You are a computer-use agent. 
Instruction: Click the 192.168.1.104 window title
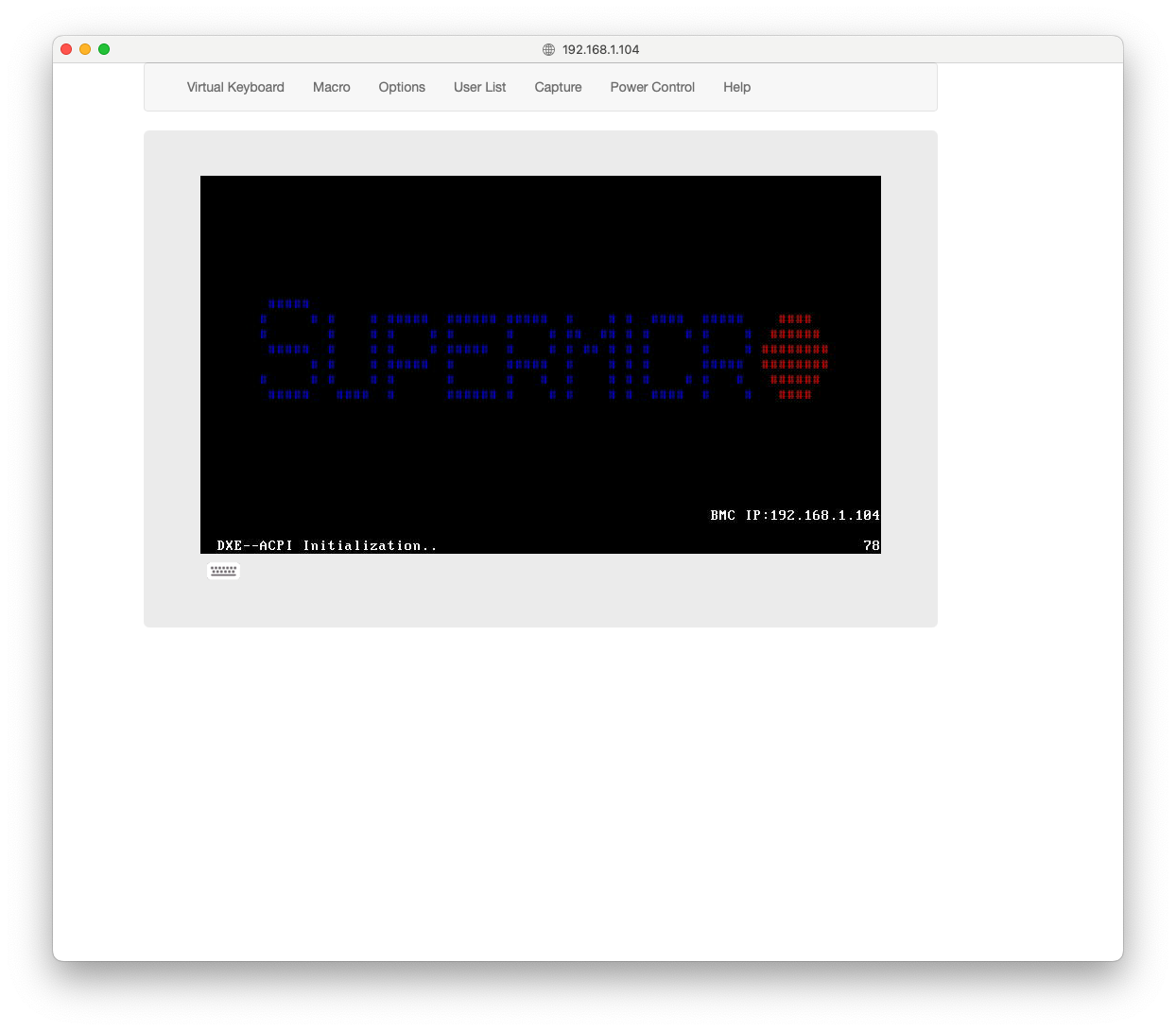point(600,49)
